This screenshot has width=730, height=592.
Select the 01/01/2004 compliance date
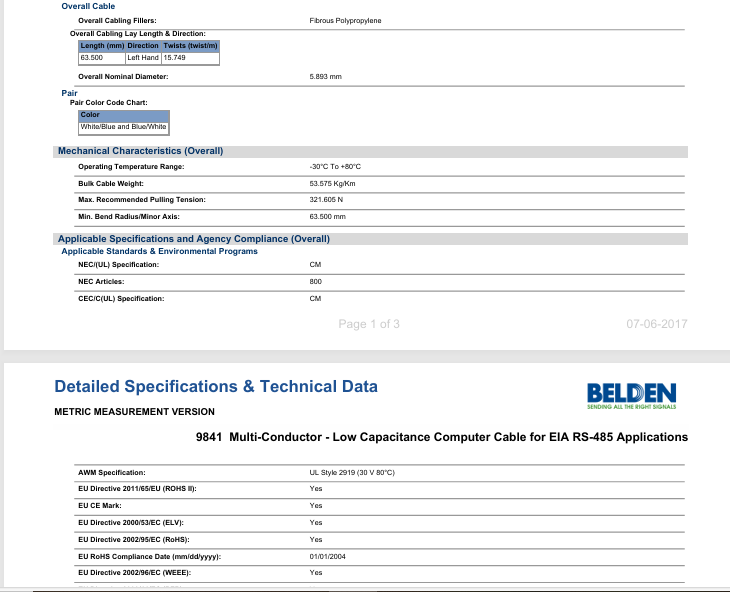327,557
